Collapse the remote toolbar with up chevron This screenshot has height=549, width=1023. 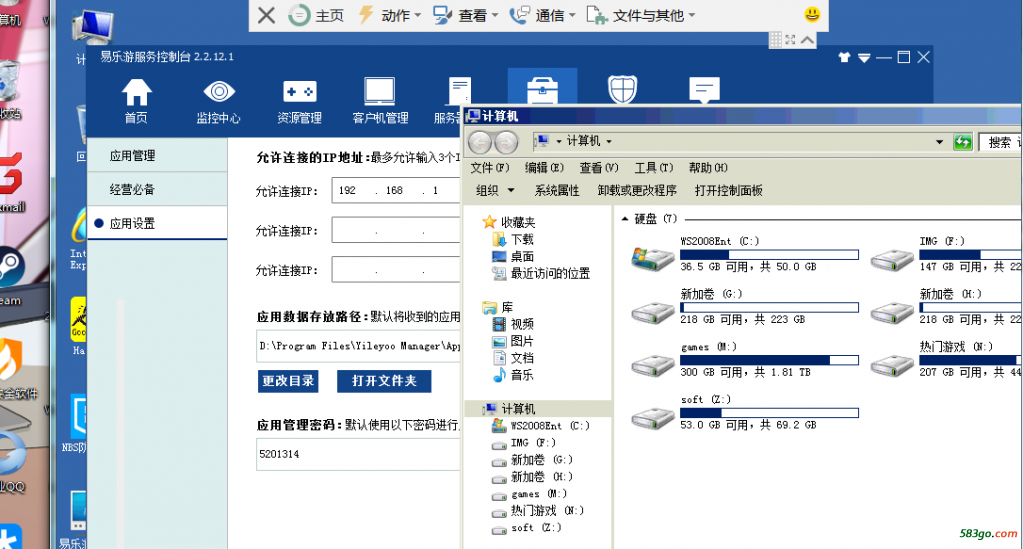pos(807,40)
